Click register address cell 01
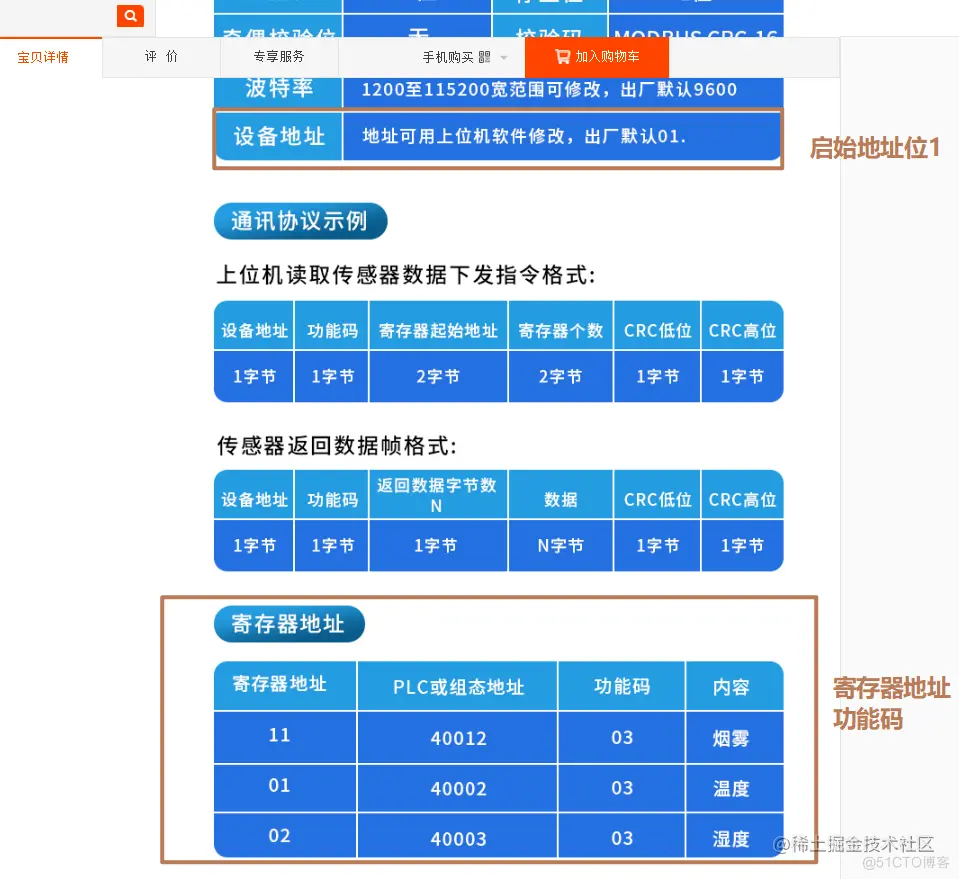 (285, 787)
